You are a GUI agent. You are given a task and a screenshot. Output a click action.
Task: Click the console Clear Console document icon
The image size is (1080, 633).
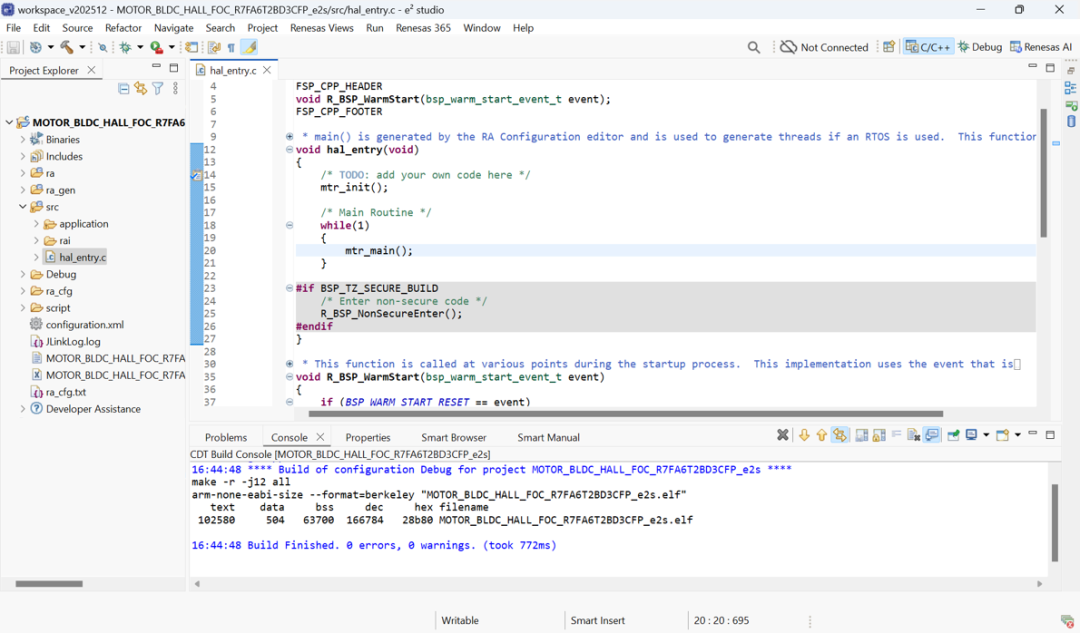(x=913, y=435)
